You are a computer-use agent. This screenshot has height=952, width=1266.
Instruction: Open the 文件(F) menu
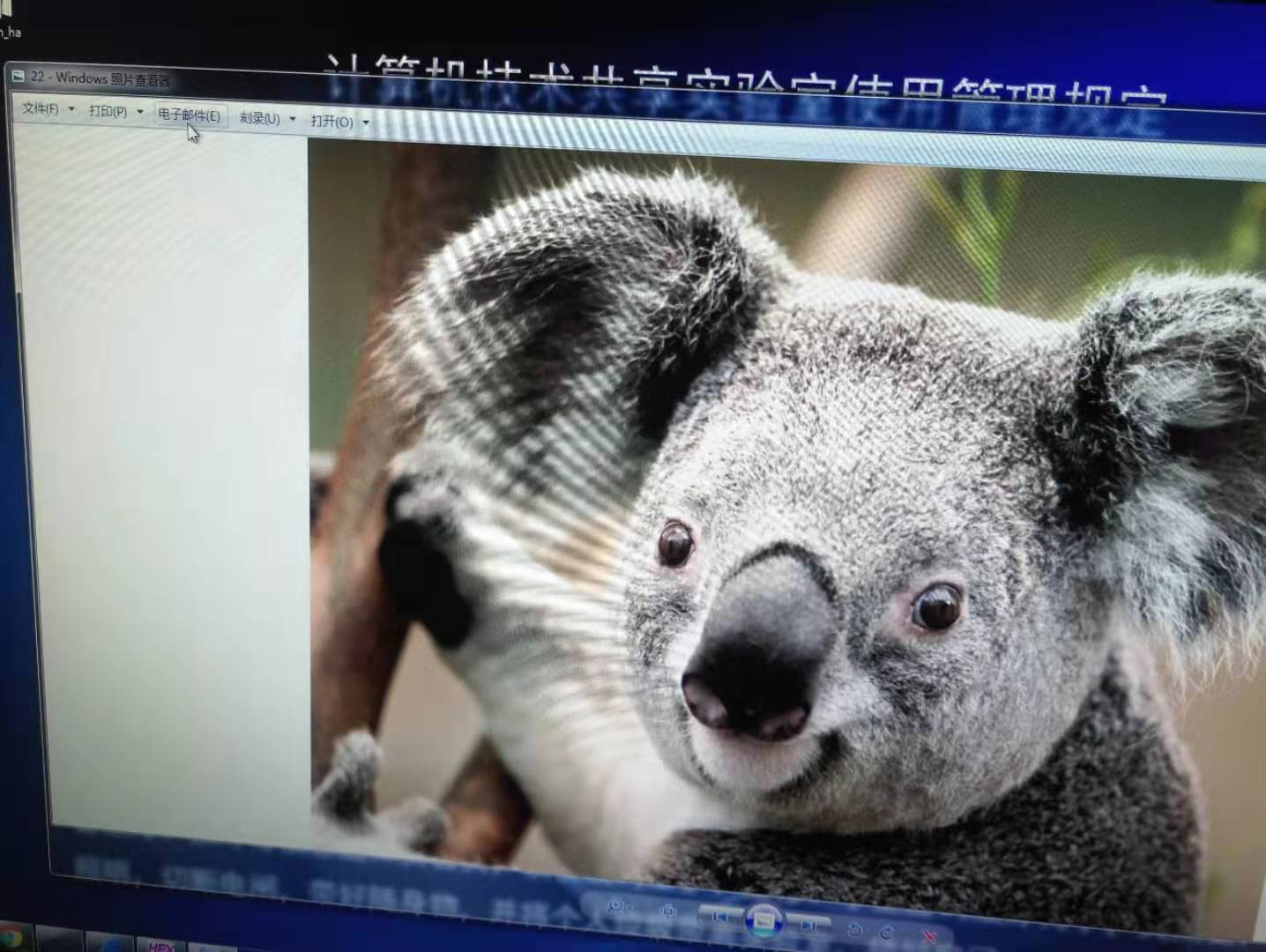[x=40, y=108]
